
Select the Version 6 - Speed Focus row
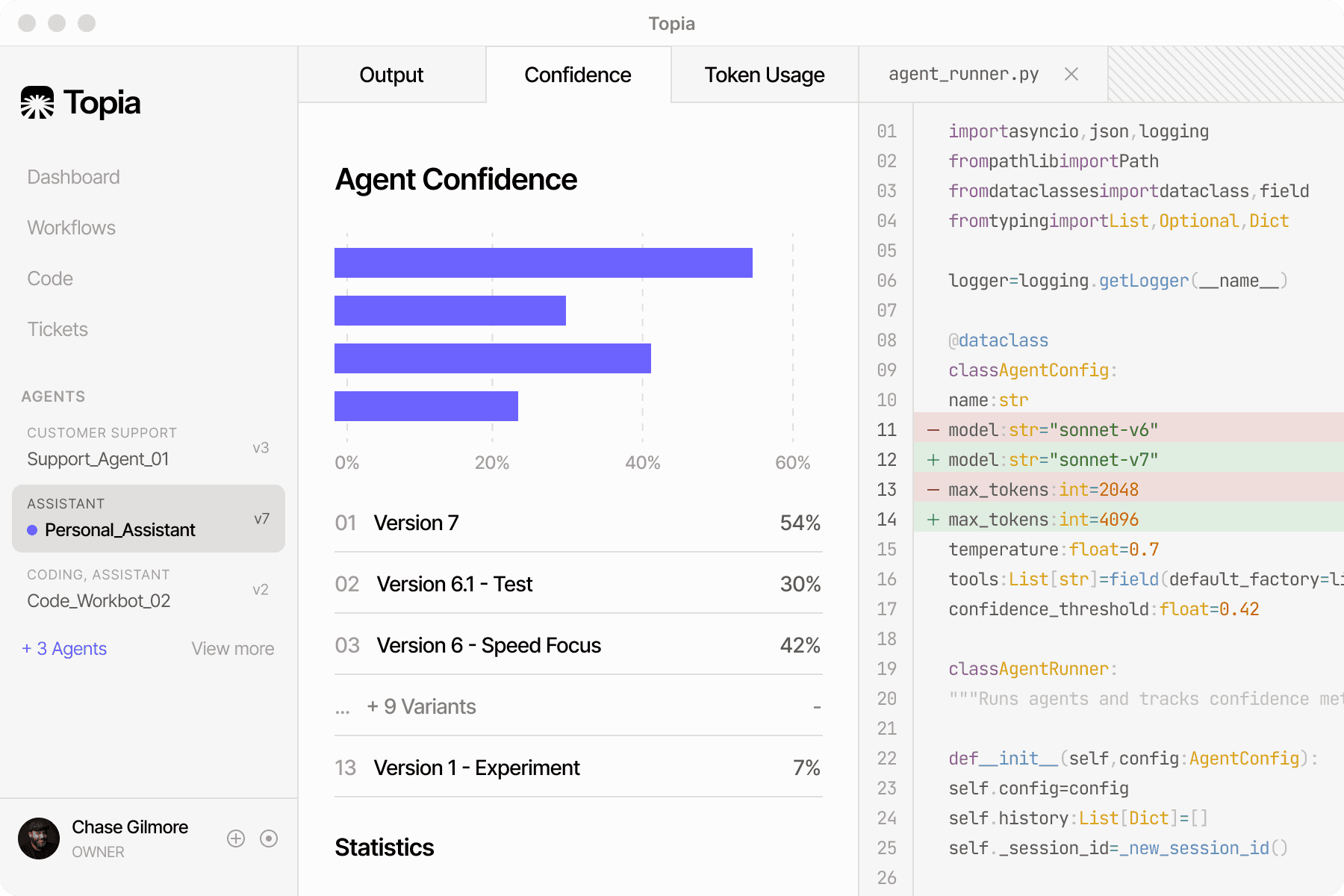pos(579,645)
